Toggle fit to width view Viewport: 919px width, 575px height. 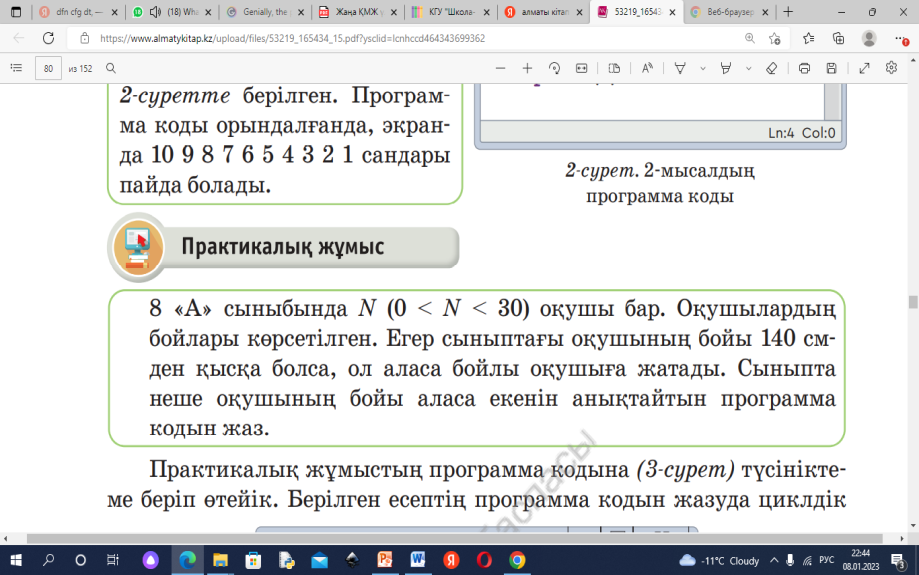[581, 68]
